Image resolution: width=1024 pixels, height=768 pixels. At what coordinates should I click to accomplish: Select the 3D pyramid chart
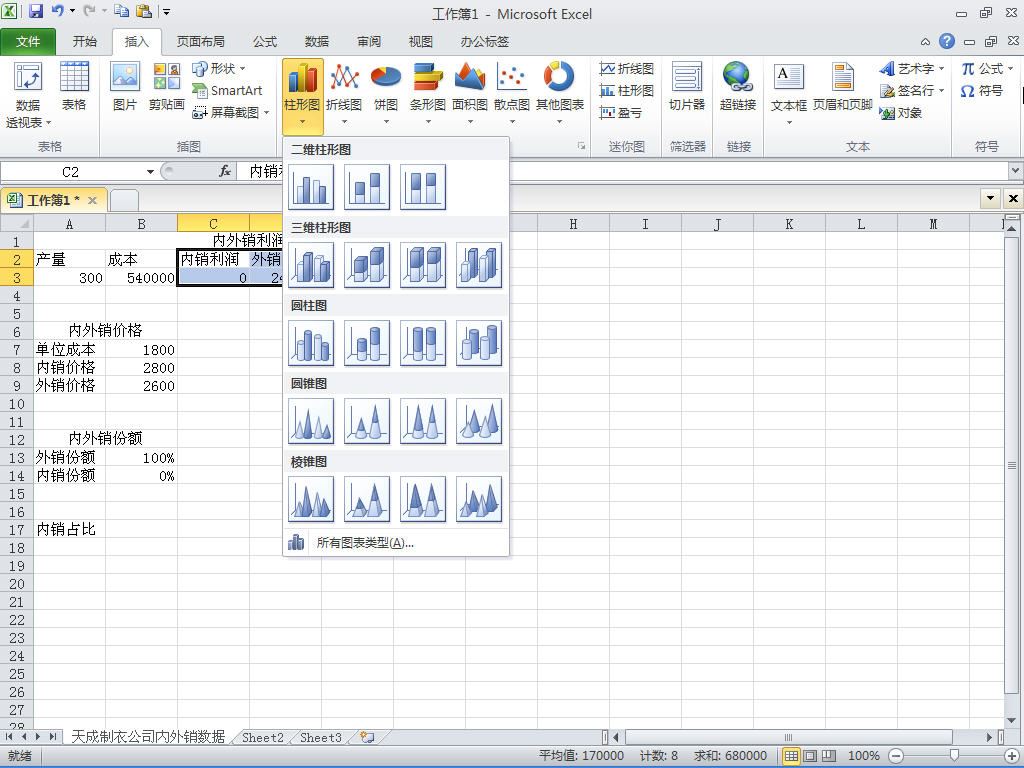479,499
